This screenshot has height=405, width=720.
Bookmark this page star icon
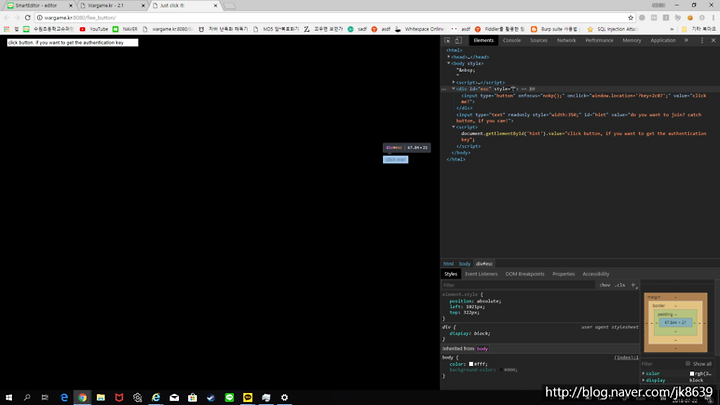point(630,17)
